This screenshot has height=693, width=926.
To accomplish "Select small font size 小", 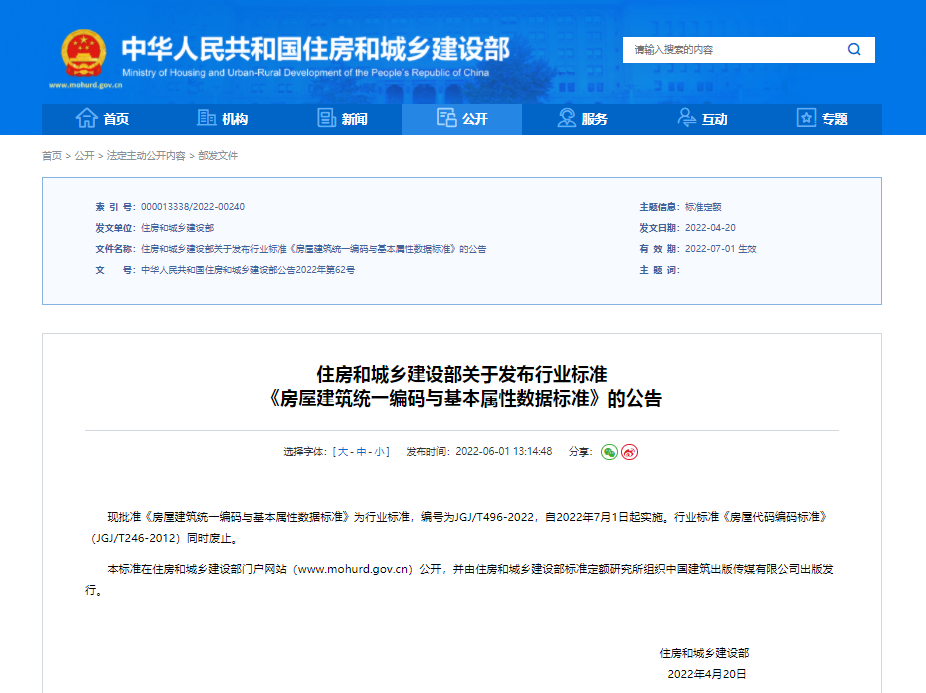I will tap(380, 452).
